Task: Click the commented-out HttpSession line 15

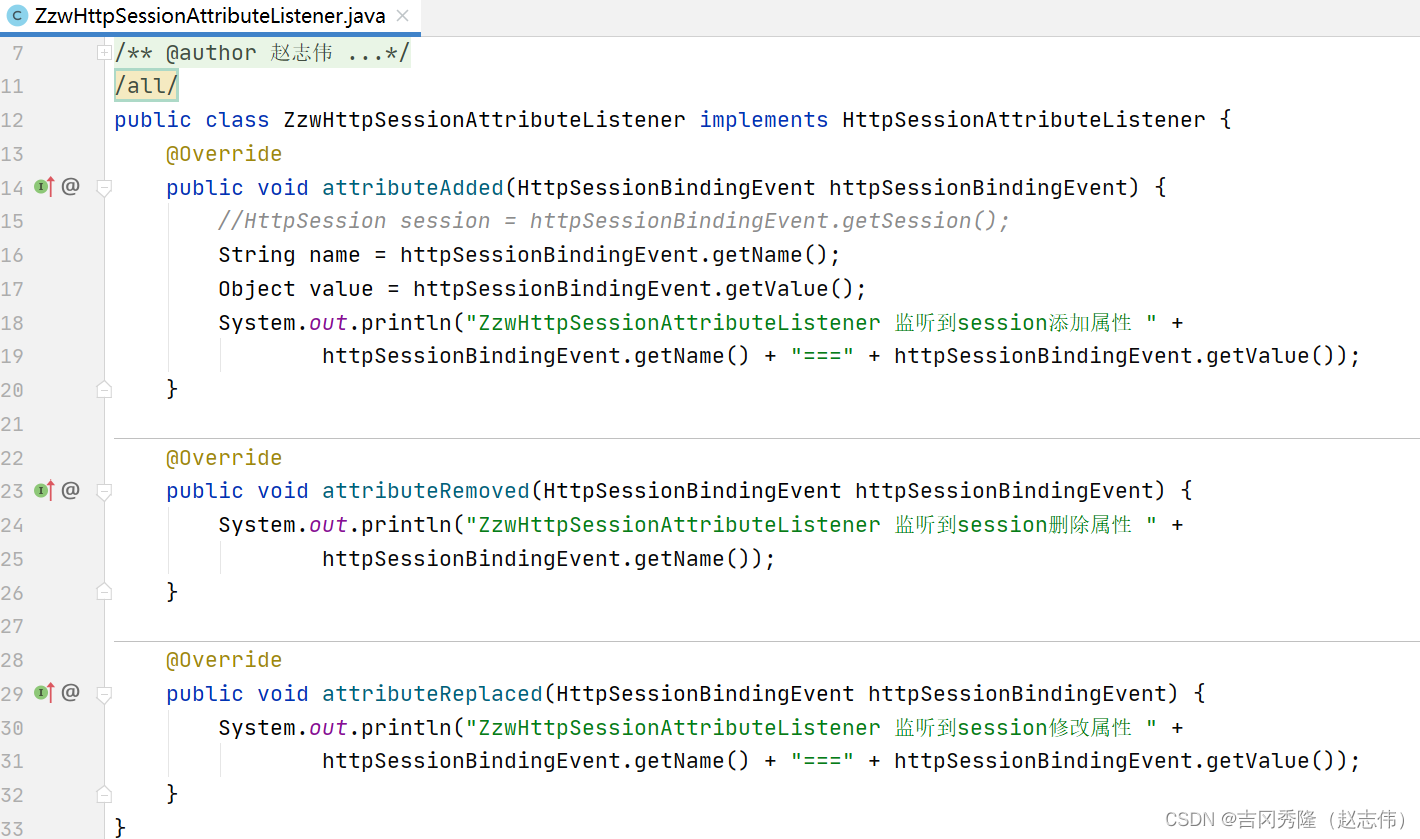Action: (x=614, y=221)
